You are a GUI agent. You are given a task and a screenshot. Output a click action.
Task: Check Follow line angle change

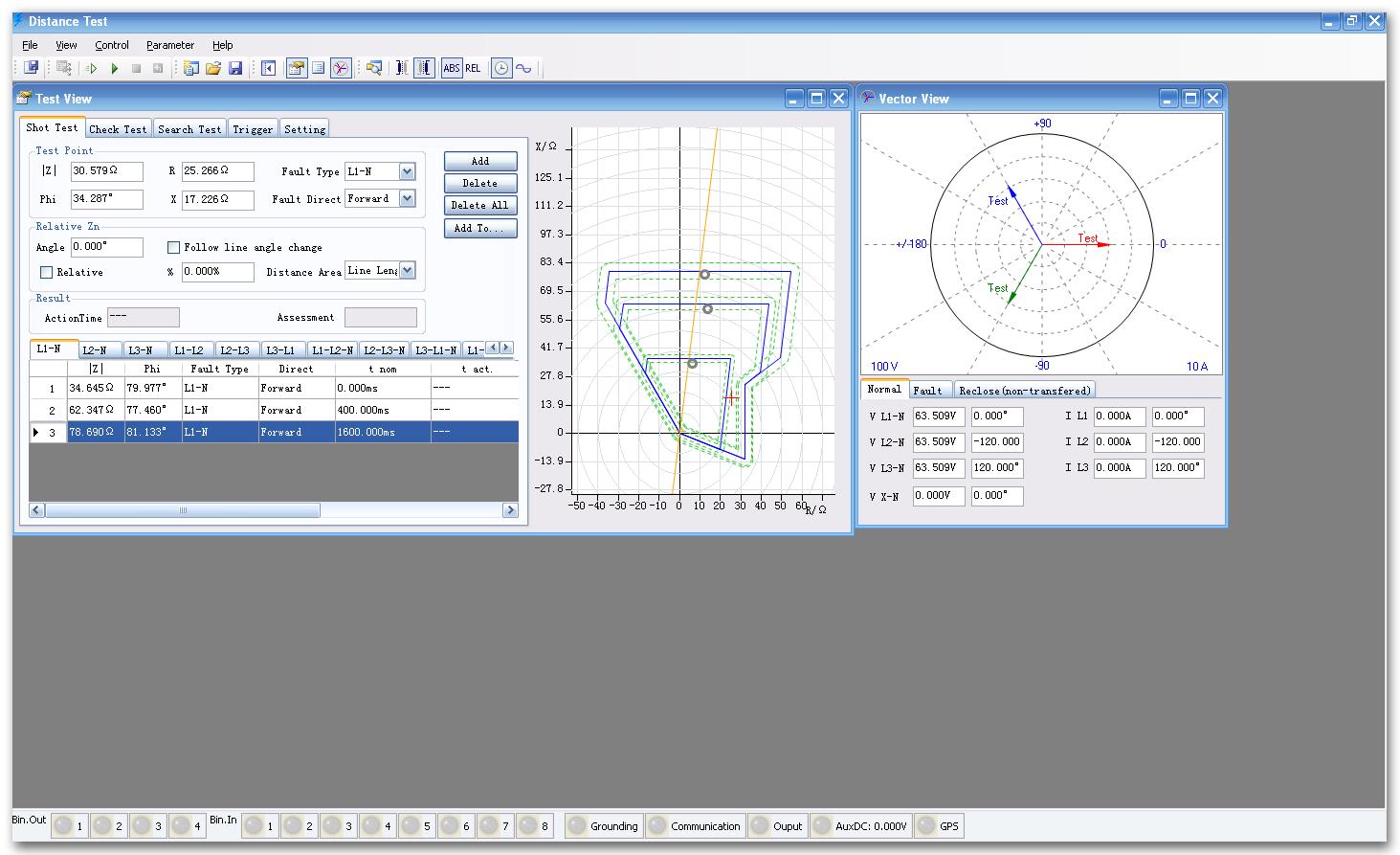click(174, 248)
